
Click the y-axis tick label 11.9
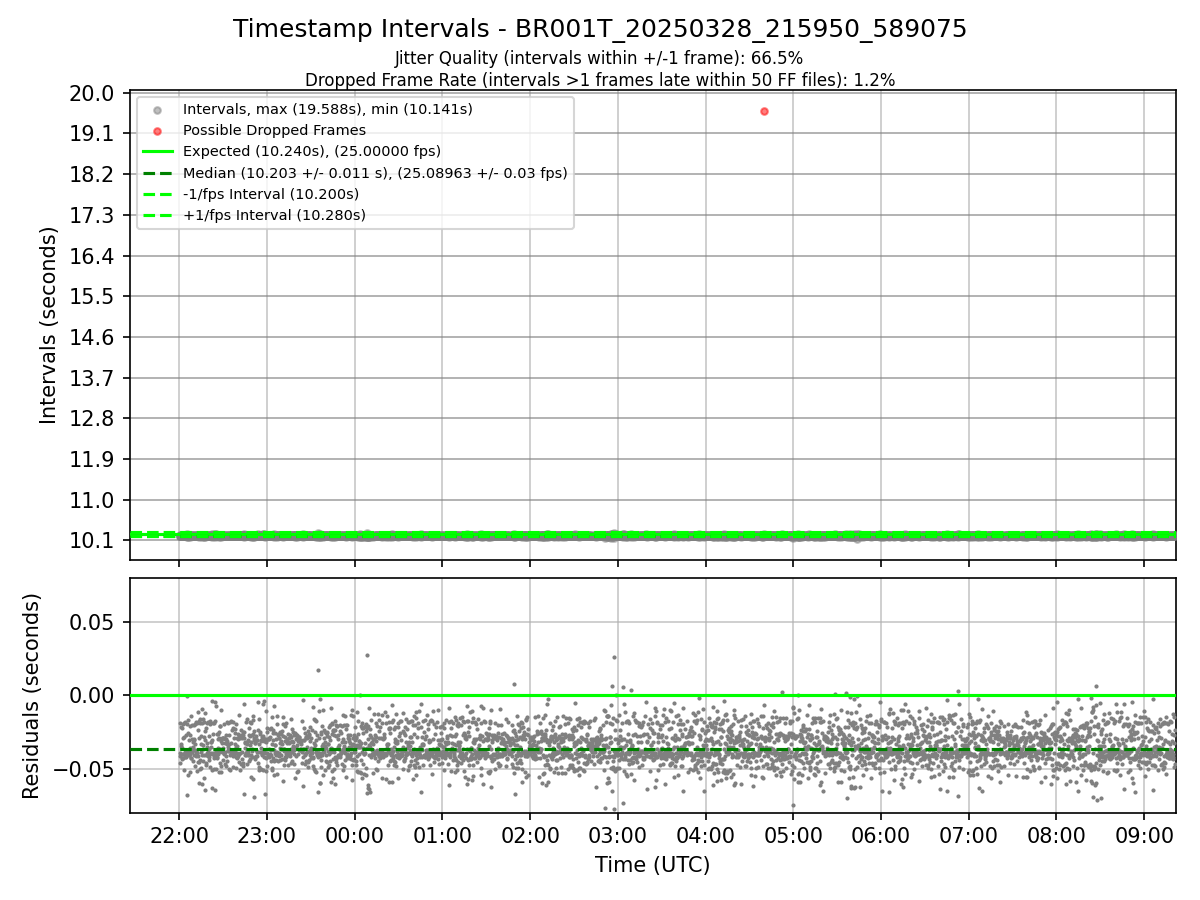(94, 459)
